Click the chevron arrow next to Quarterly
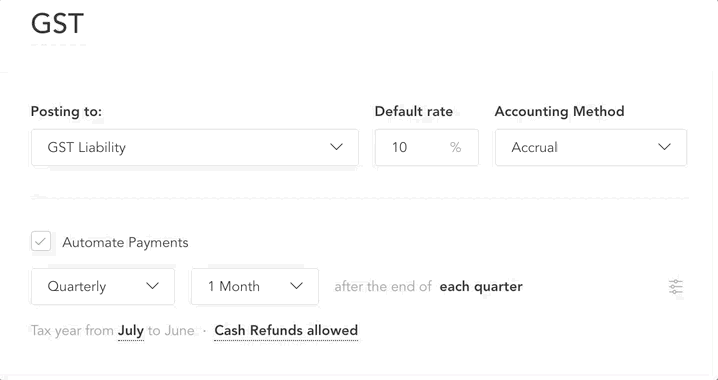This screenshot has height=380, width=718. 152,286
